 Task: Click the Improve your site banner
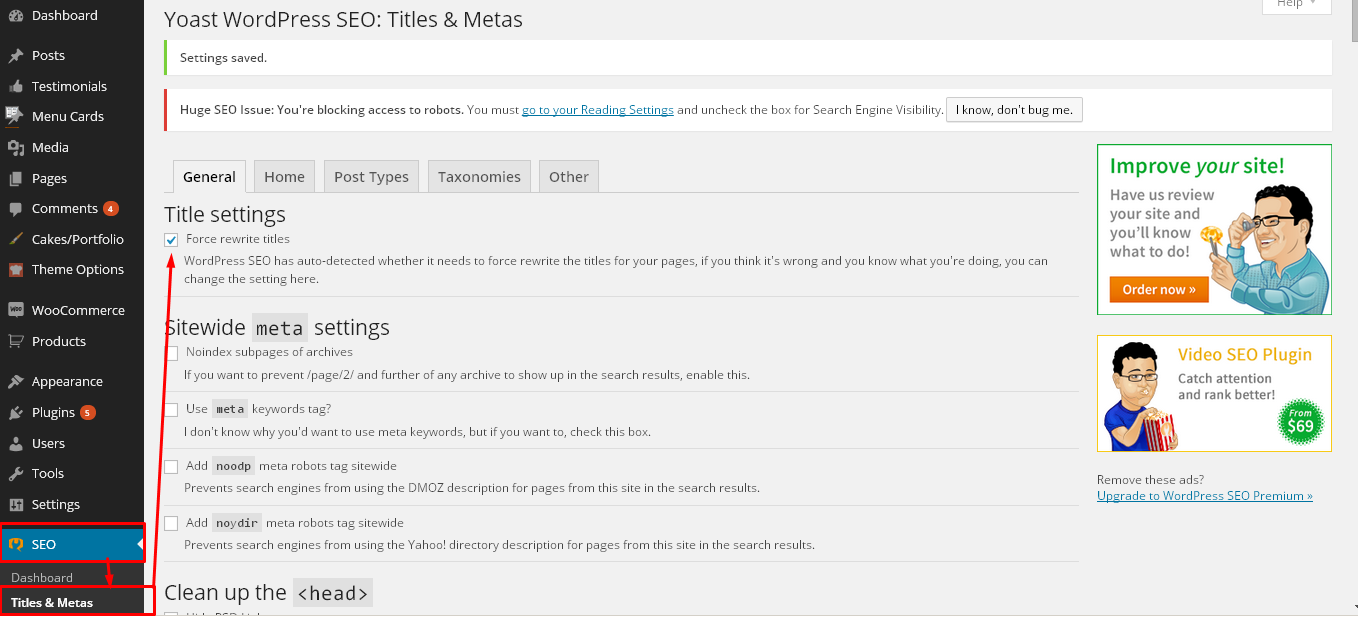pyautogui.click(x=1214, y=230)
